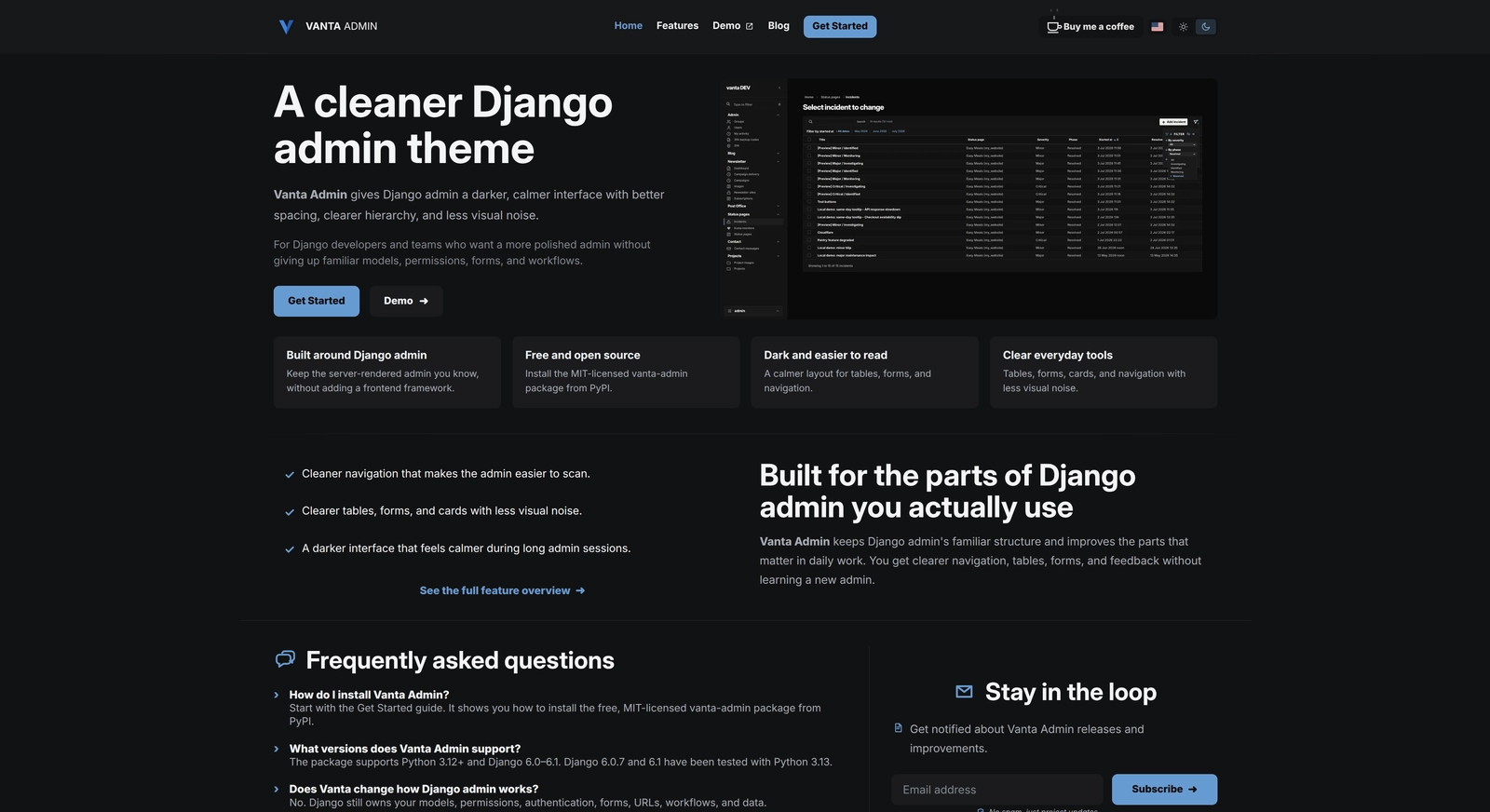
Task: Click 'Vanta Admin gives Django admin a darker' paragraph
Action: coord(469,205)
